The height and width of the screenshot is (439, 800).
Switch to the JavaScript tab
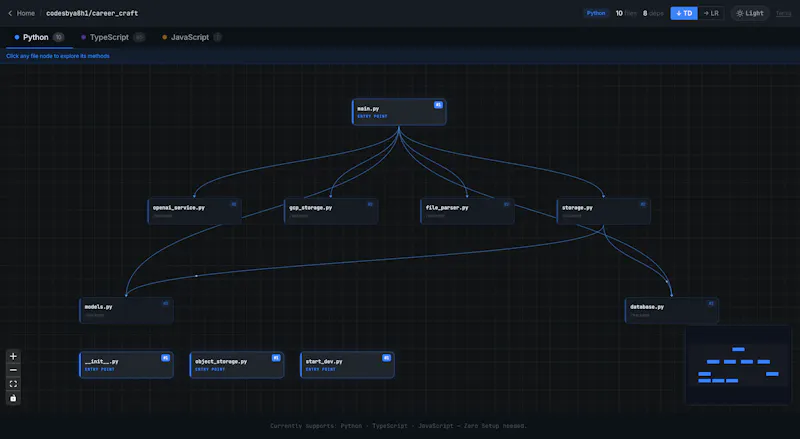point(191,37)
